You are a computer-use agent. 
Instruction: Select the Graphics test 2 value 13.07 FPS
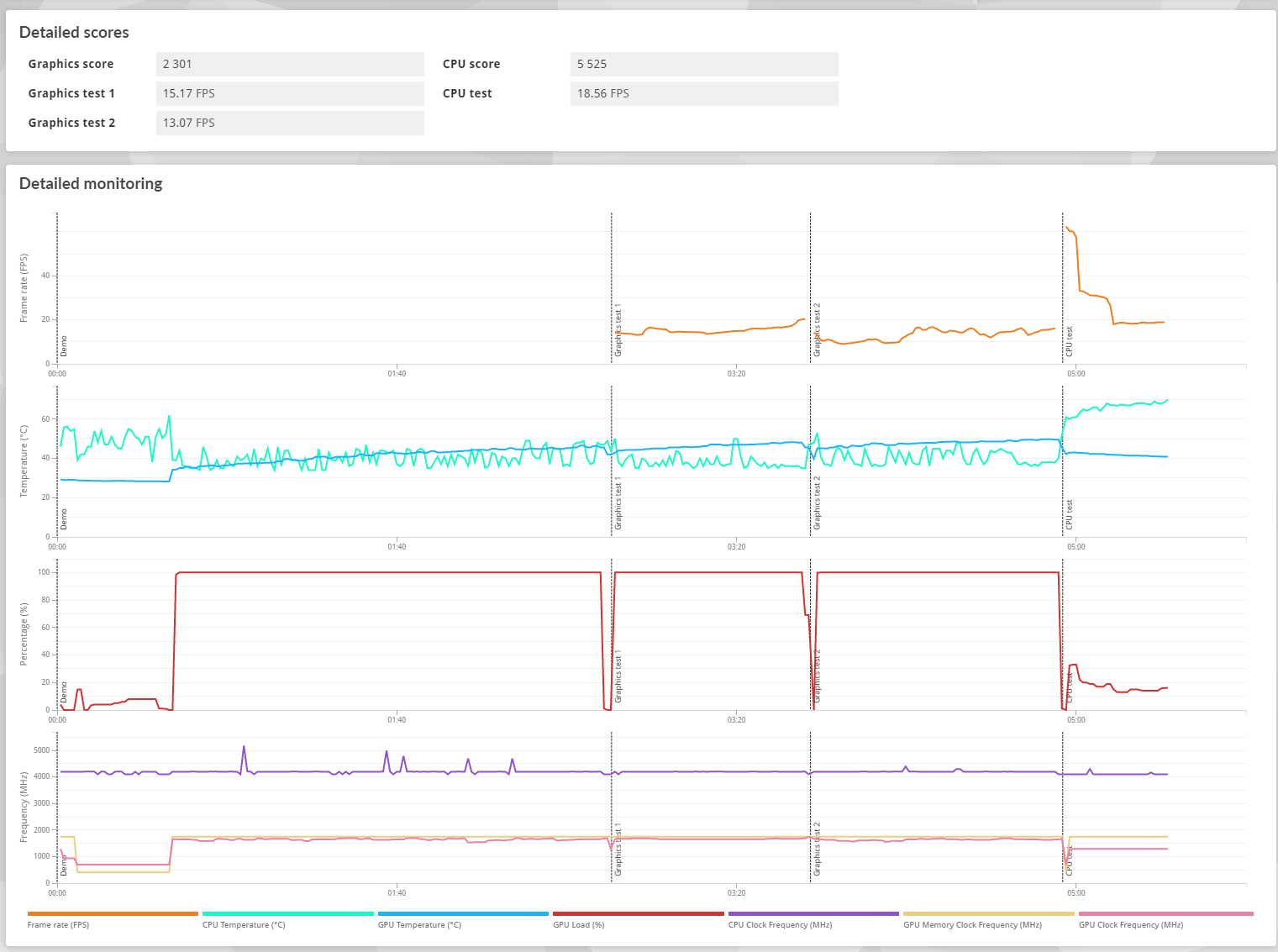click(x=290, y=123)
